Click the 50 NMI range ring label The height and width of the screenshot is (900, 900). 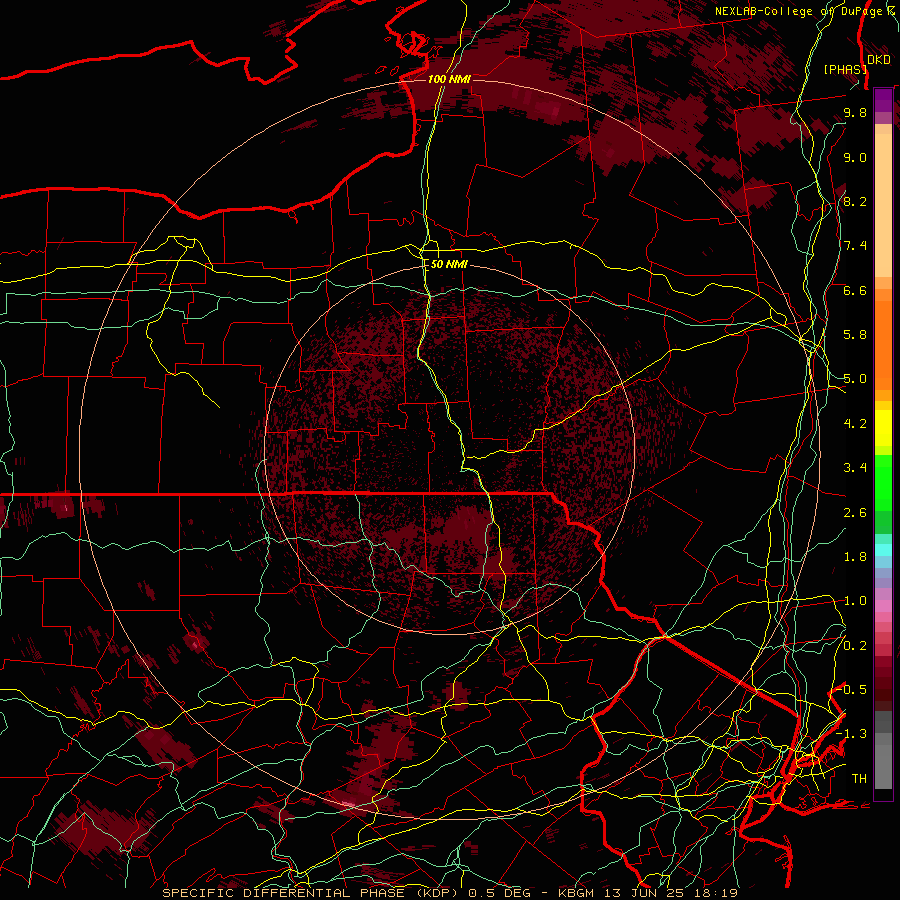[449, 265]
